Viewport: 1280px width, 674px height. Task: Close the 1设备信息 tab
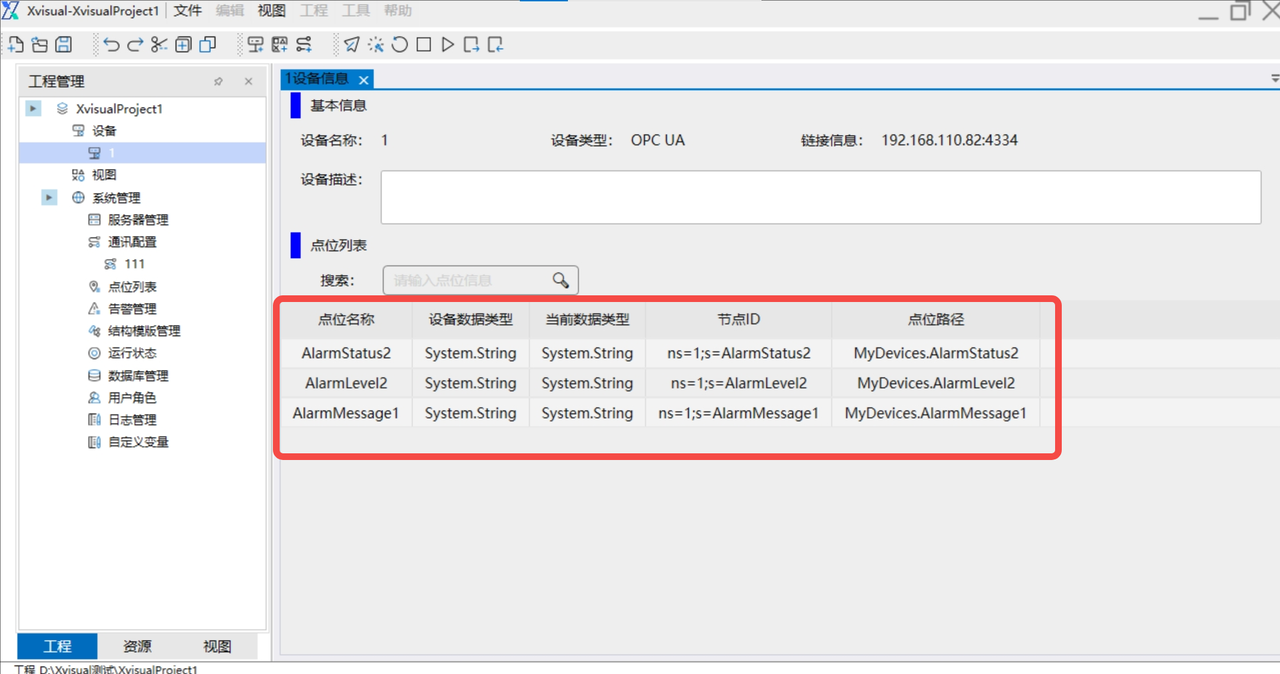coord(364,80)
